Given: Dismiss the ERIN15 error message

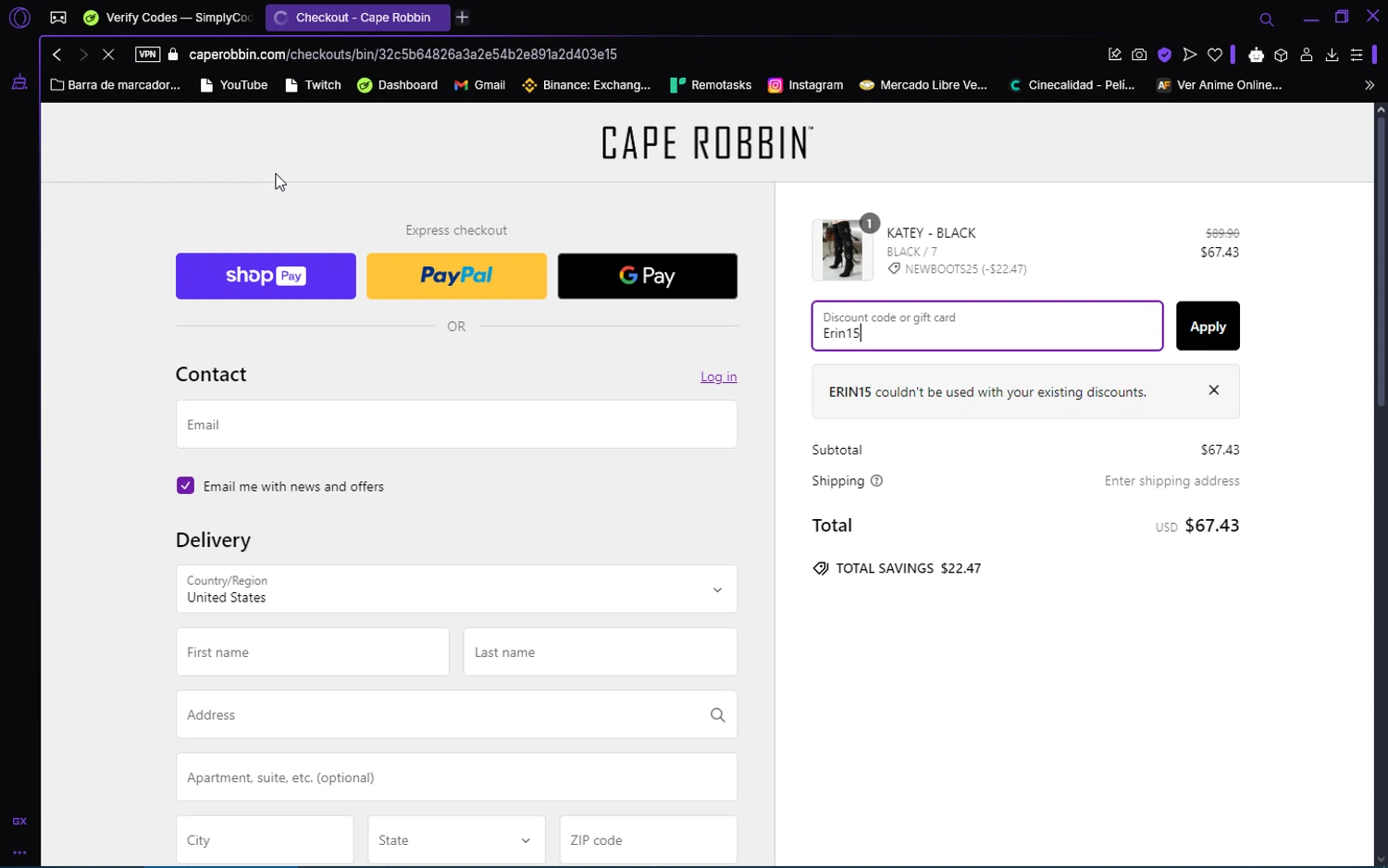Looking at the screenshot, I should tap(1214, 391).
